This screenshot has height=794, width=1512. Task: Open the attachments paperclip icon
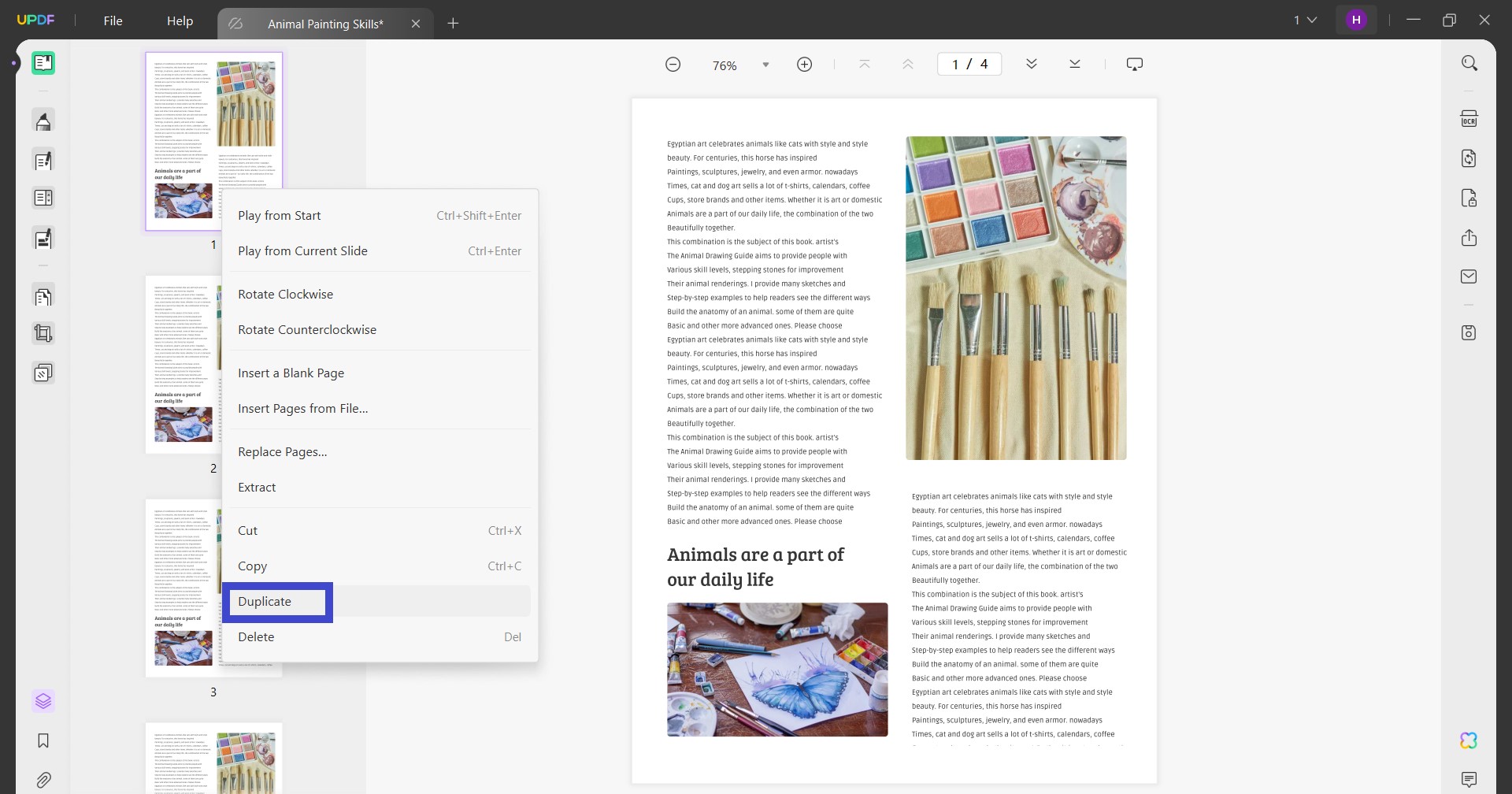coord(43,781)
